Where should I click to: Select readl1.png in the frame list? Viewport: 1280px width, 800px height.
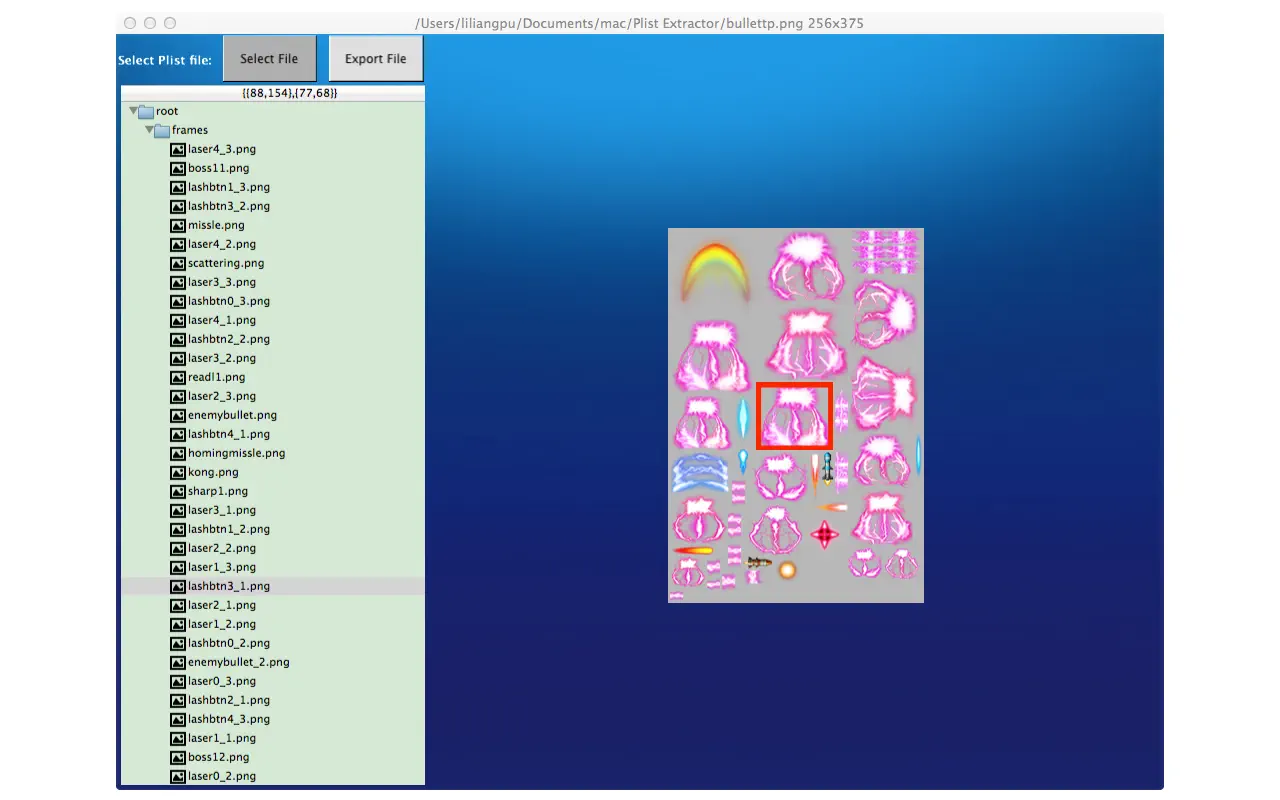pos(215,377)
